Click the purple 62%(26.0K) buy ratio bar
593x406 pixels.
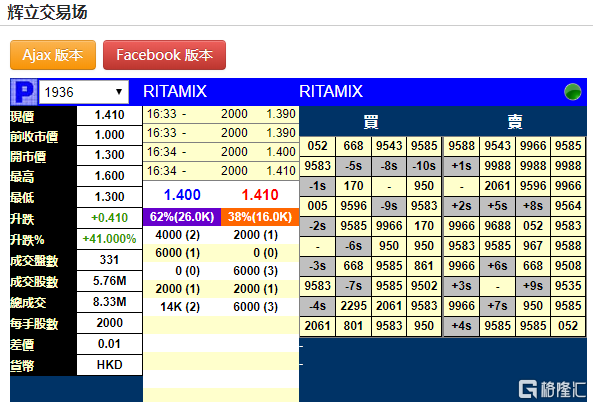pos(182,217)
